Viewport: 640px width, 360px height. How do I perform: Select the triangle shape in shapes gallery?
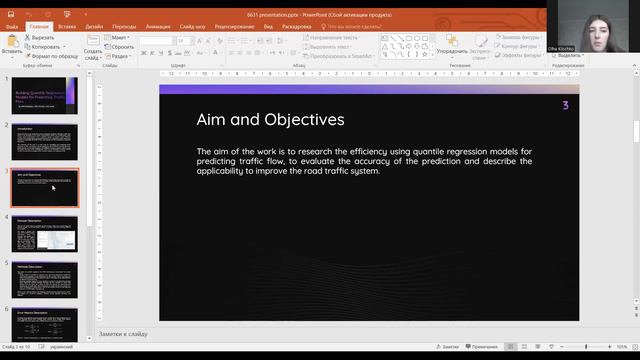click(x=385, y=46)
